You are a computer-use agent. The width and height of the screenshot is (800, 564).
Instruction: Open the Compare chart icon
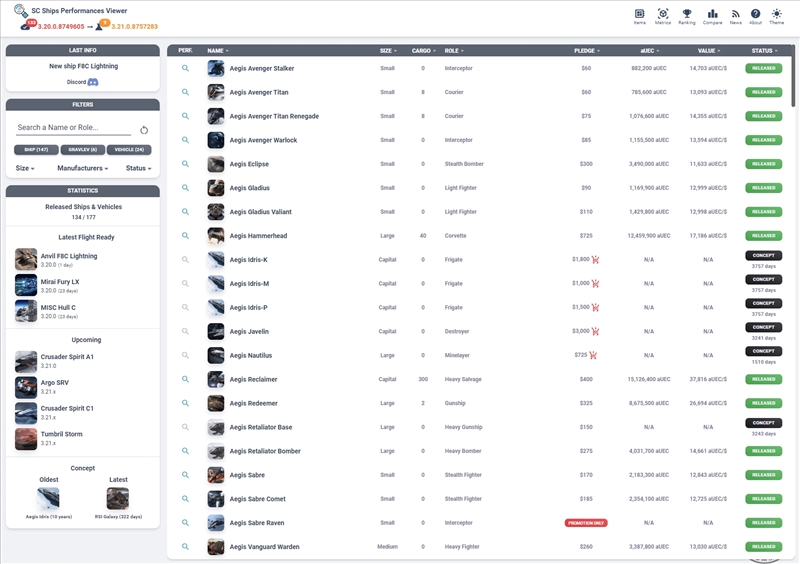coord(712,14)
